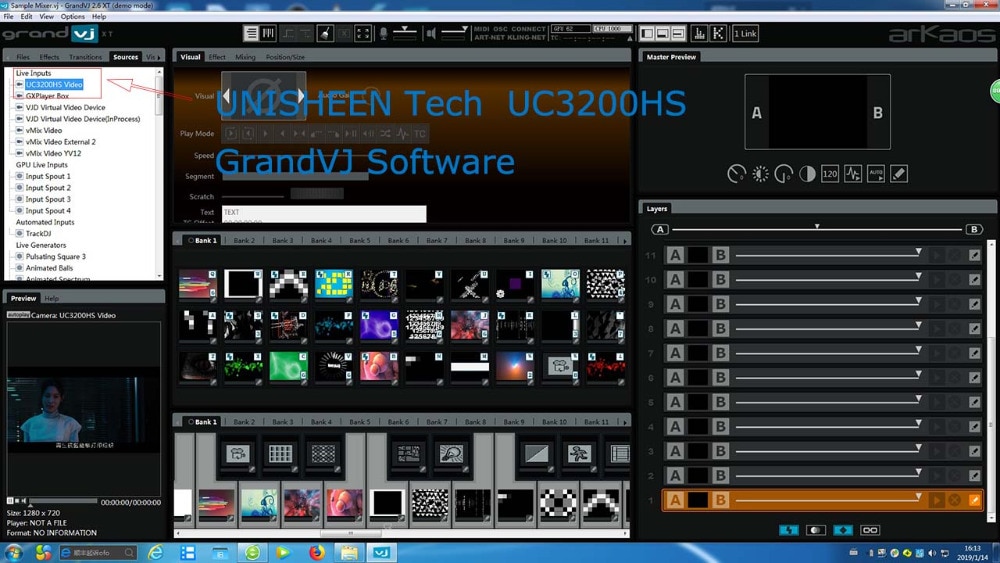
Task: Click the broom clear icon in top toolbar
Action: point(325,33)
